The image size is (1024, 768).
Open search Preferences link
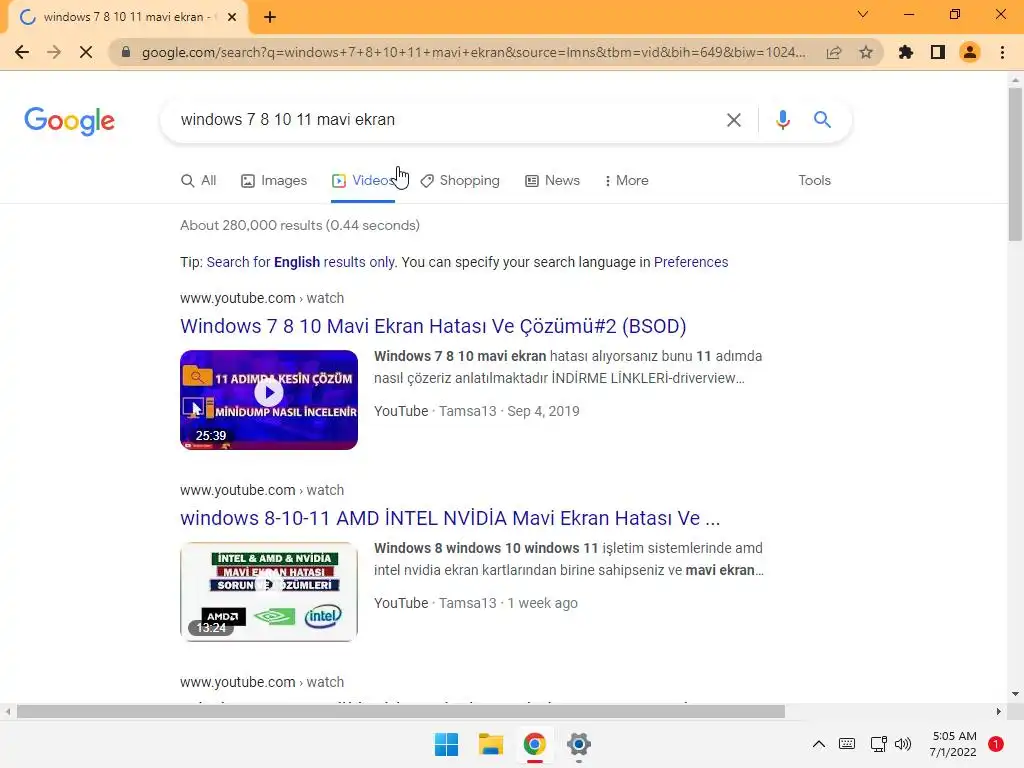point(691,262)
